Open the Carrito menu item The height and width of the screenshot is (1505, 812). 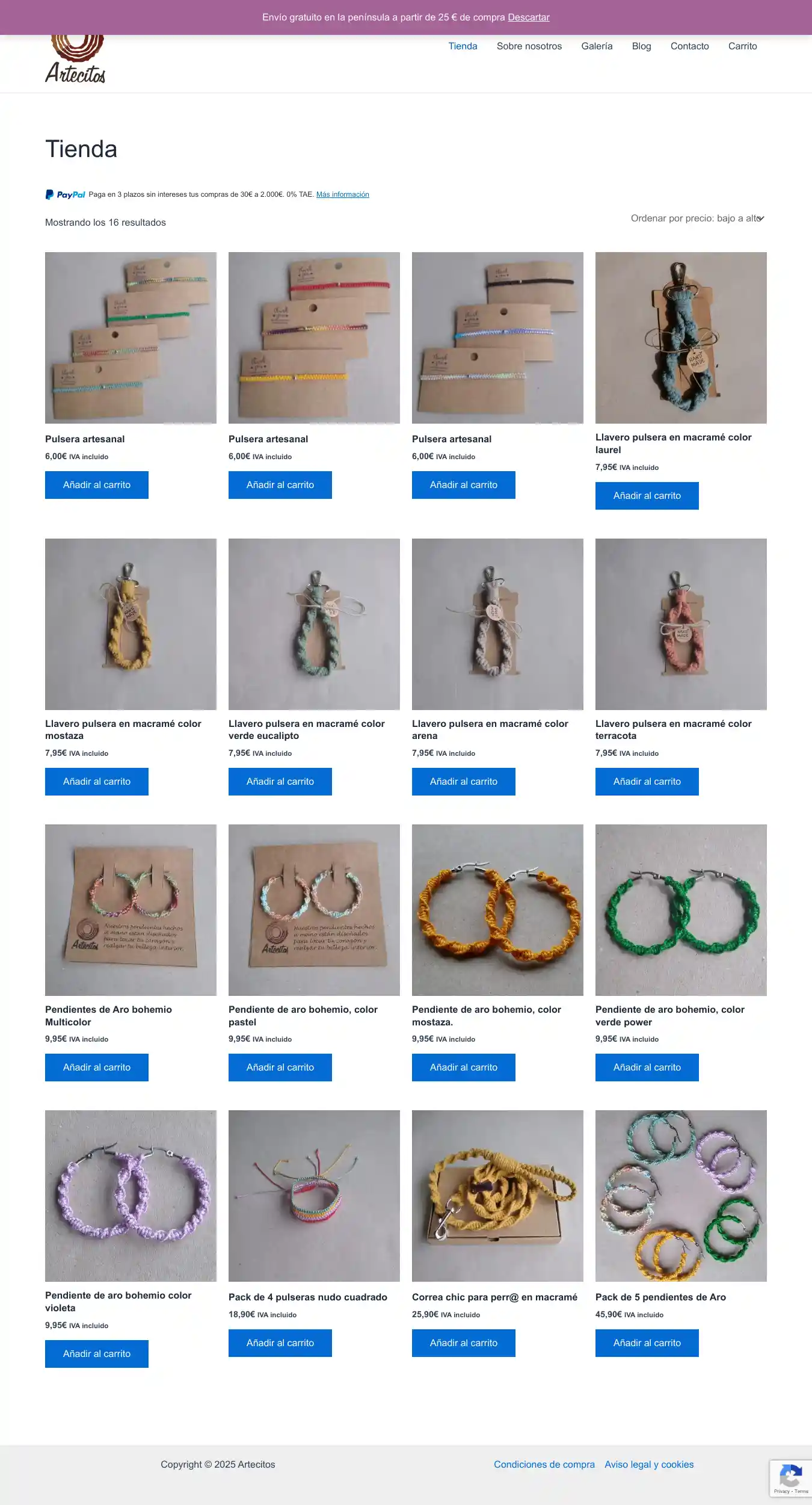742,46
